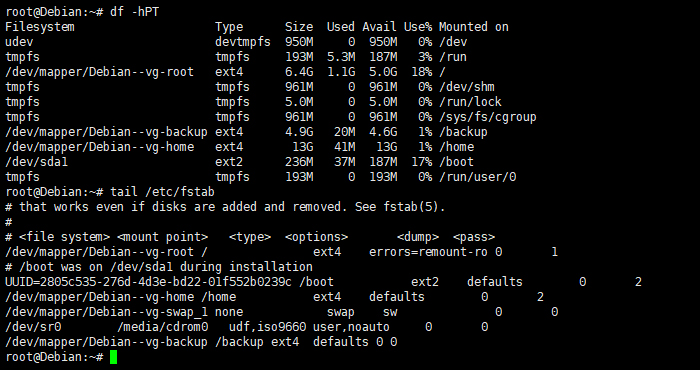This screenshot has width=700, height=370.
Task: Click the 'tail /etc/fstab' command text
Action: point(162,192)
